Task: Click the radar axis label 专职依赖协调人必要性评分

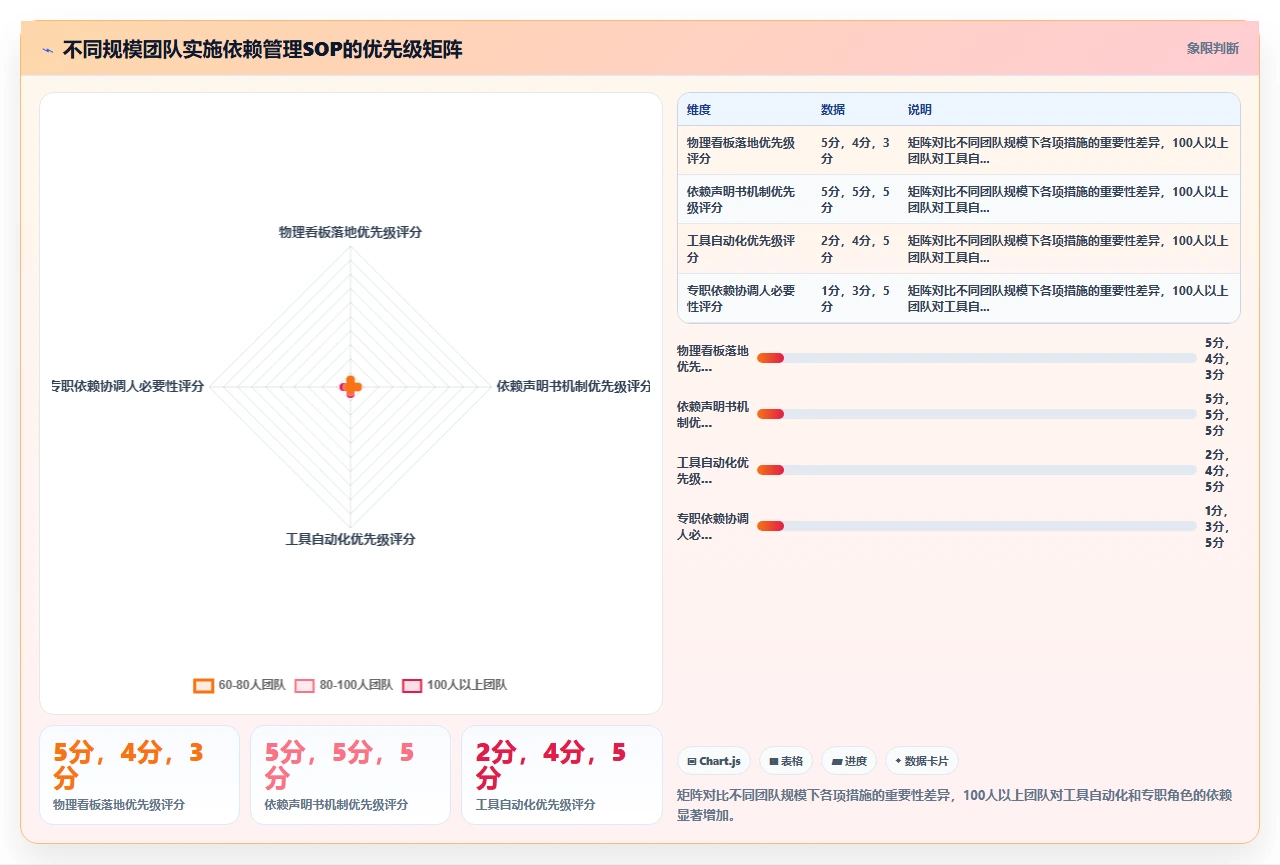Action: (128, 386)
